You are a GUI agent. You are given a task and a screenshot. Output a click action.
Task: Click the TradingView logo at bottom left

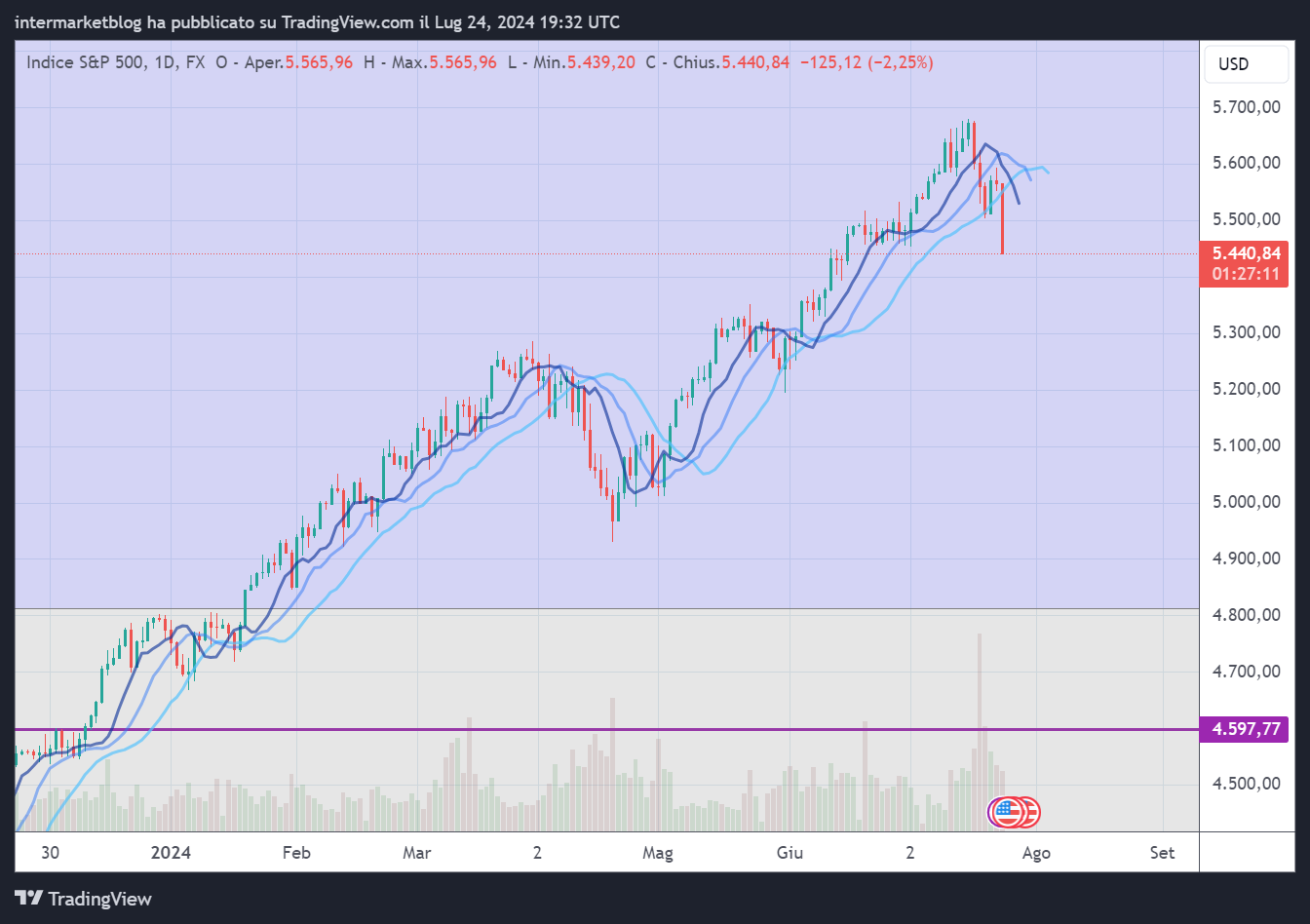[84, 899]
